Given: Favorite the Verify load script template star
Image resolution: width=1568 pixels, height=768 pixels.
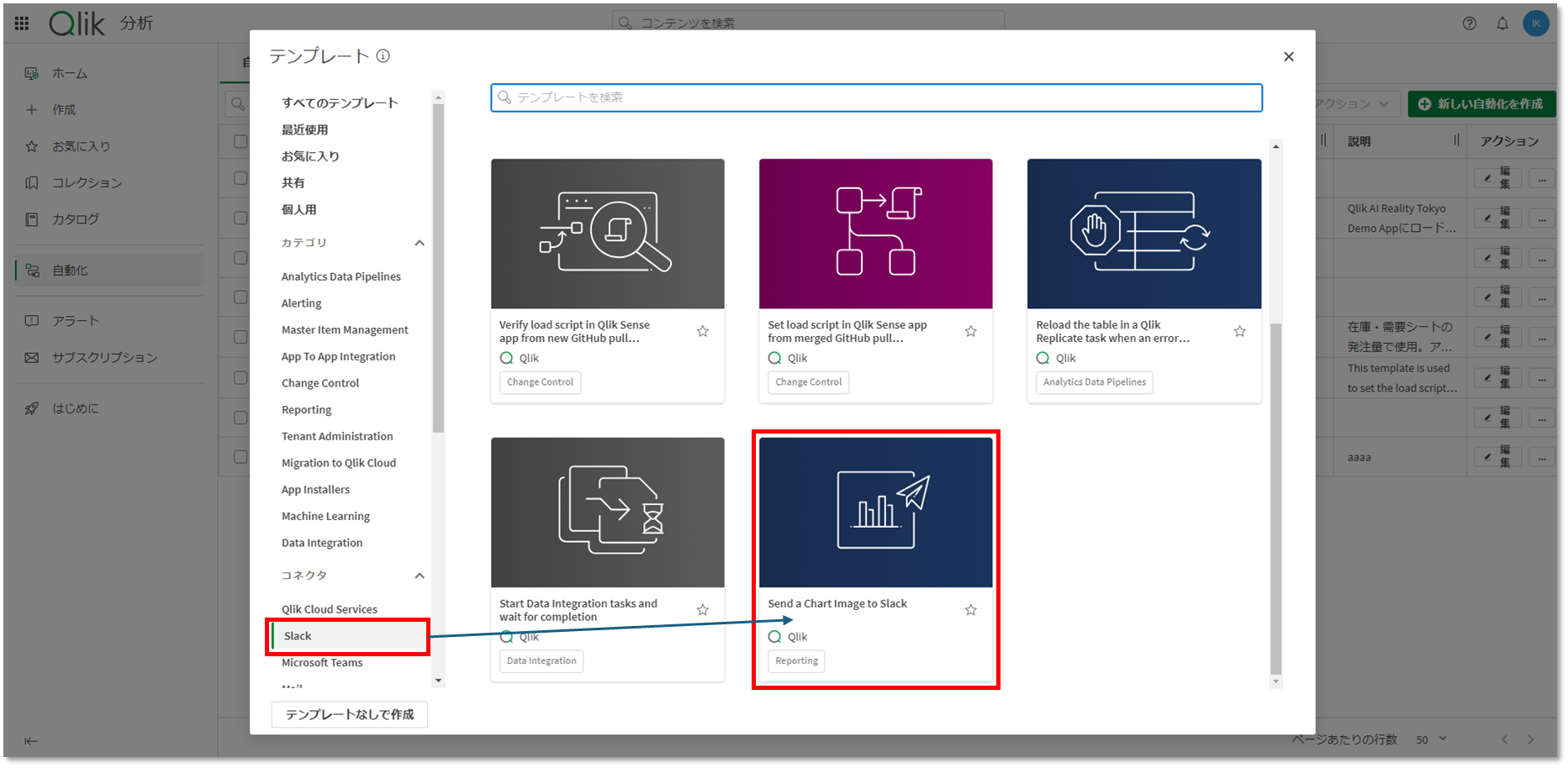Looking at the screenshot, I should click(x=703, y=331).
